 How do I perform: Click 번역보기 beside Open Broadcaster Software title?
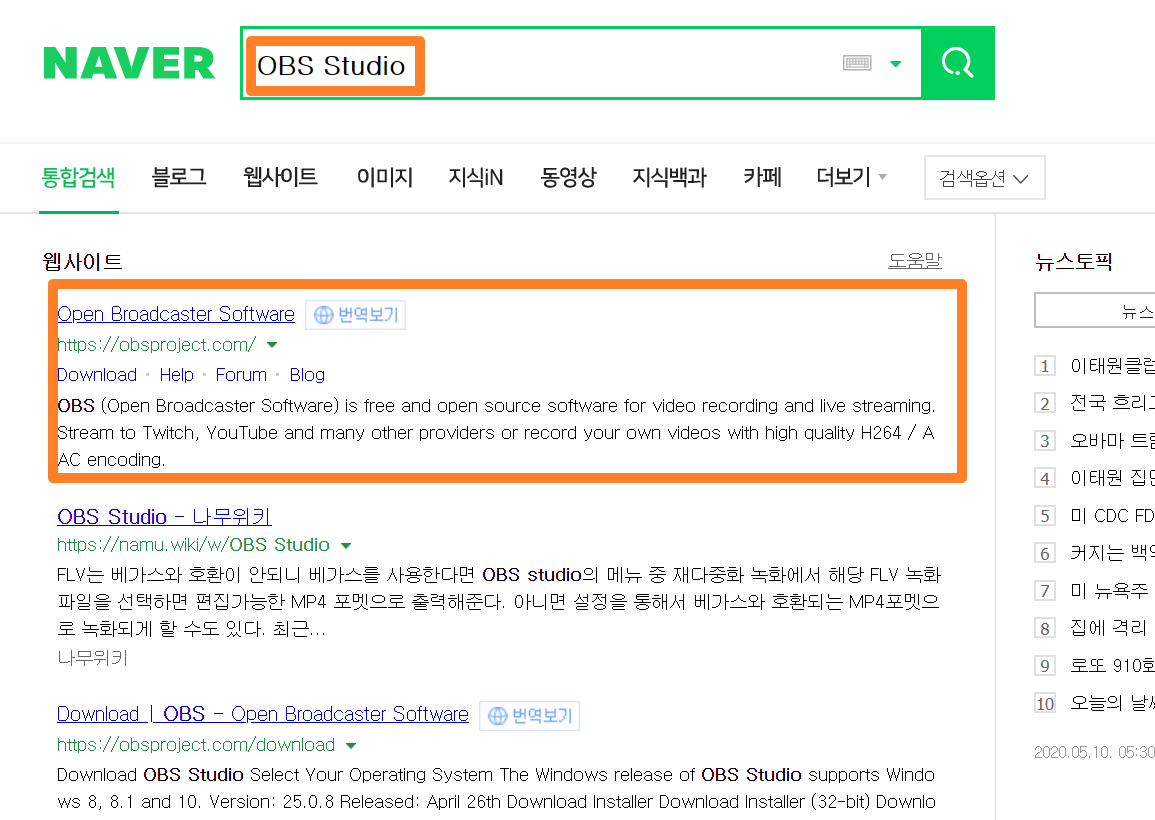click(356, 315)
